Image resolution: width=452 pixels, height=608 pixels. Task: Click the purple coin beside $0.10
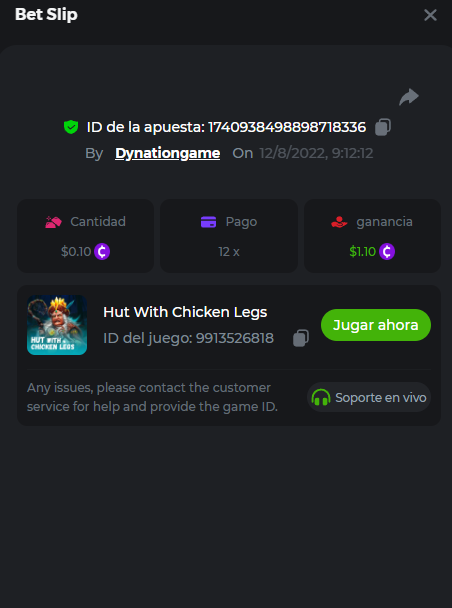tap(102, 252)
